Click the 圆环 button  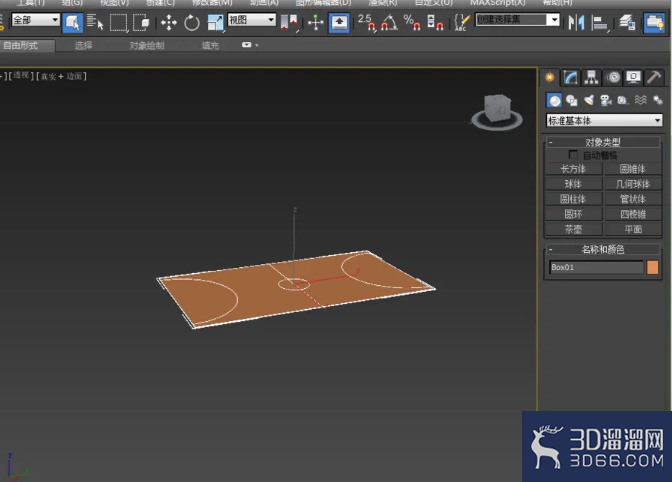pos(573,214)
